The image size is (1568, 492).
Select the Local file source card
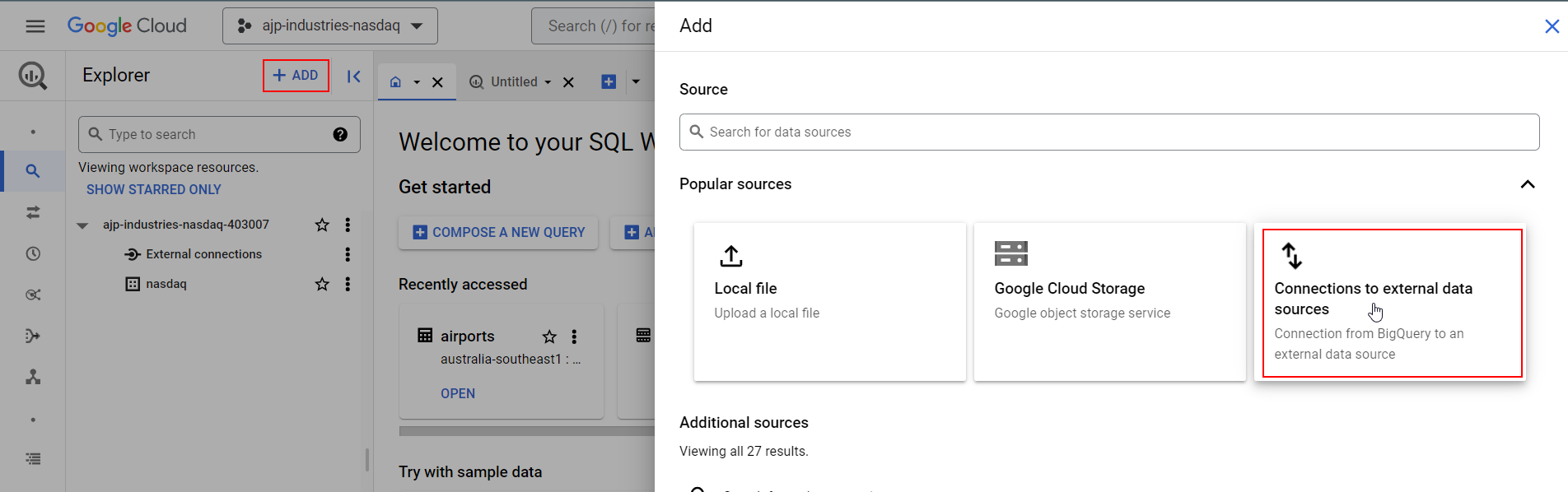(x=830, y=302)
